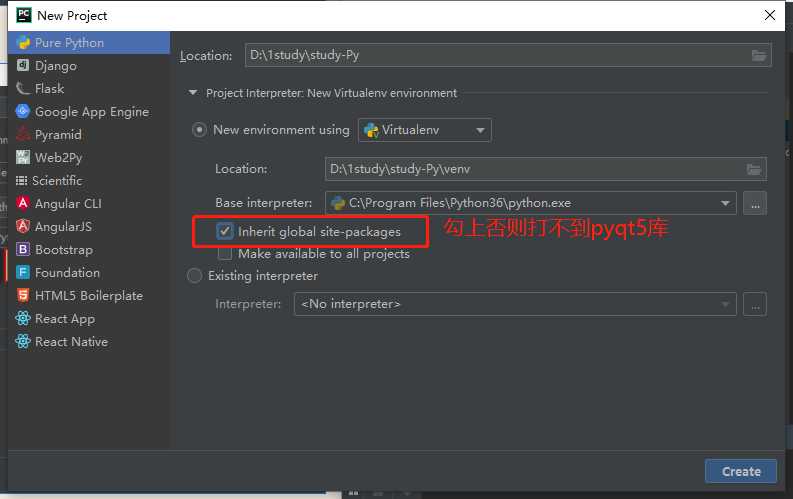Click the React App label in list
Image resolution: width=793 pixels, height=499 pixels.
click(65, 319)
